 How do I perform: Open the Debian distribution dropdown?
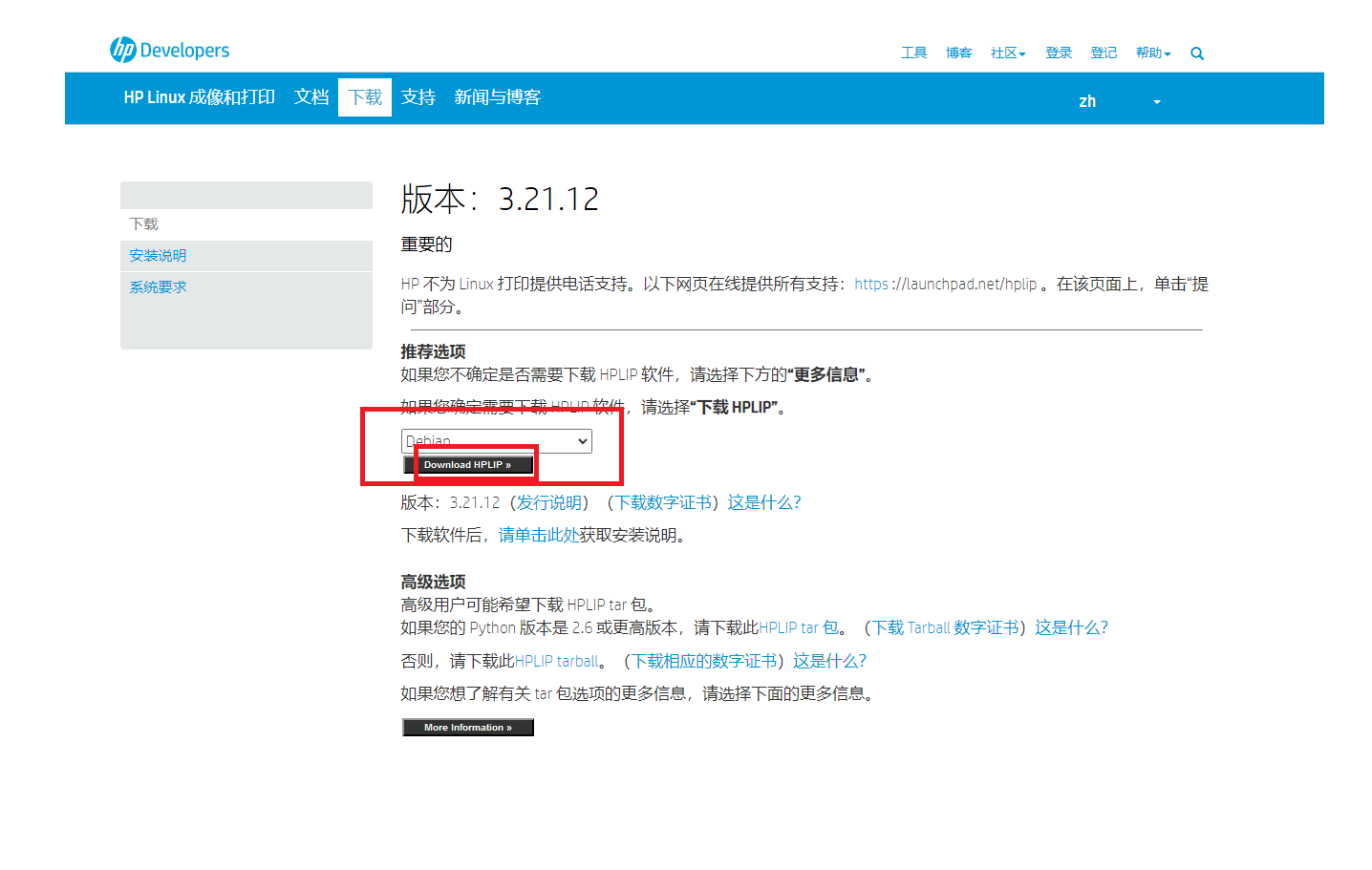[497, 441]
